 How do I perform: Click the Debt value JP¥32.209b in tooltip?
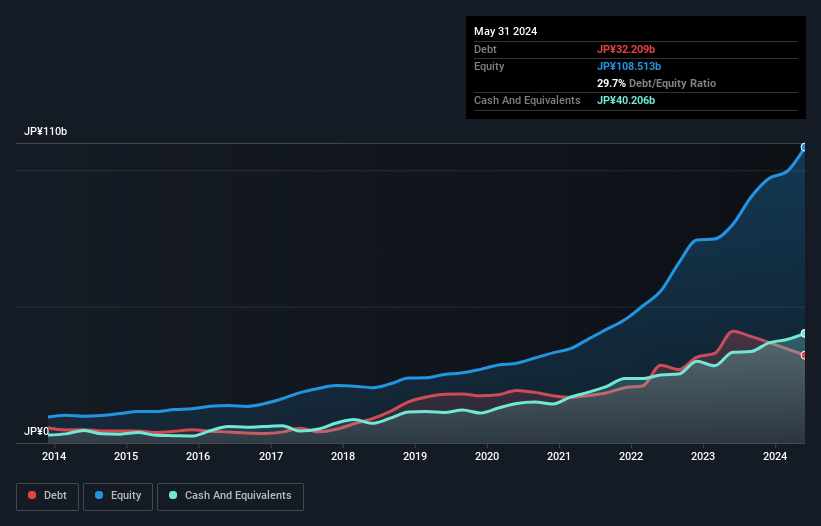(x=626, y=49)
